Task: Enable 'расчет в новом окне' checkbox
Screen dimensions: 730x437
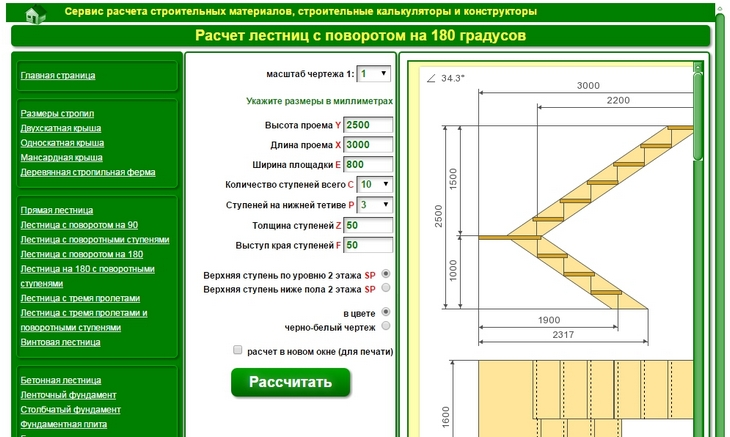Action: (237, 350)
